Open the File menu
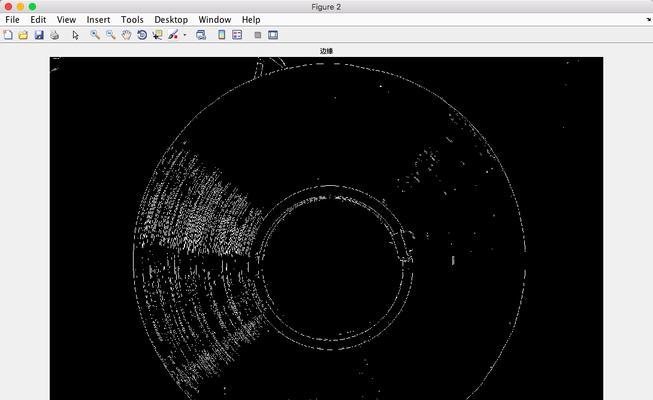The image size is (653, 400). [12, 20]
